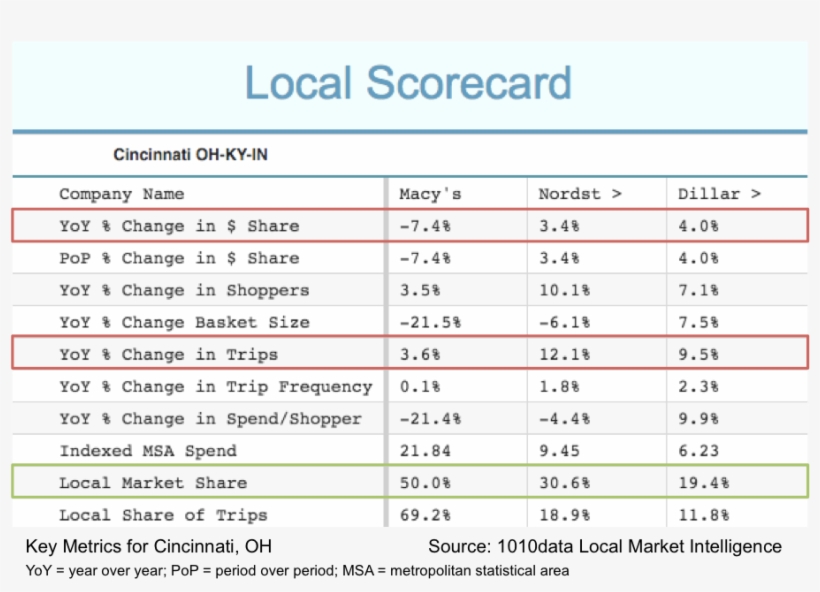Click the Company Name header cell
This screenshot has width=820, height=592.
(121, 194)
